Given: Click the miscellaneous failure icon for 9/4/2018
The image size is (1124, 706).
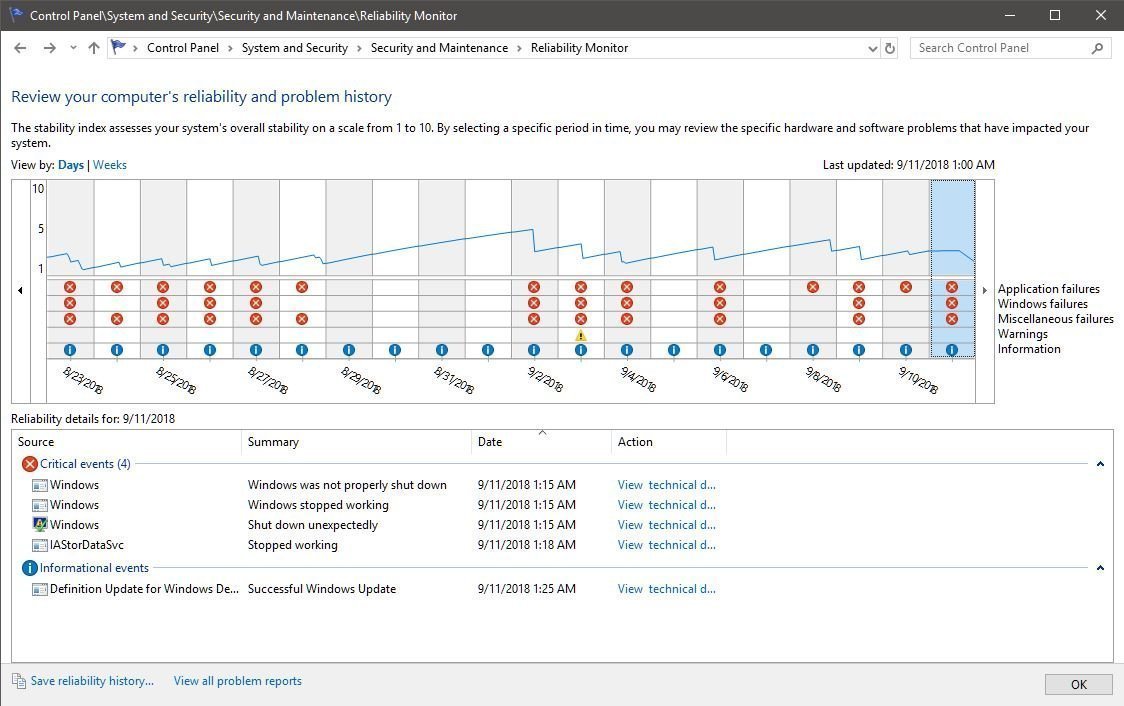Looking at the screenshot, I should point(627,319).
